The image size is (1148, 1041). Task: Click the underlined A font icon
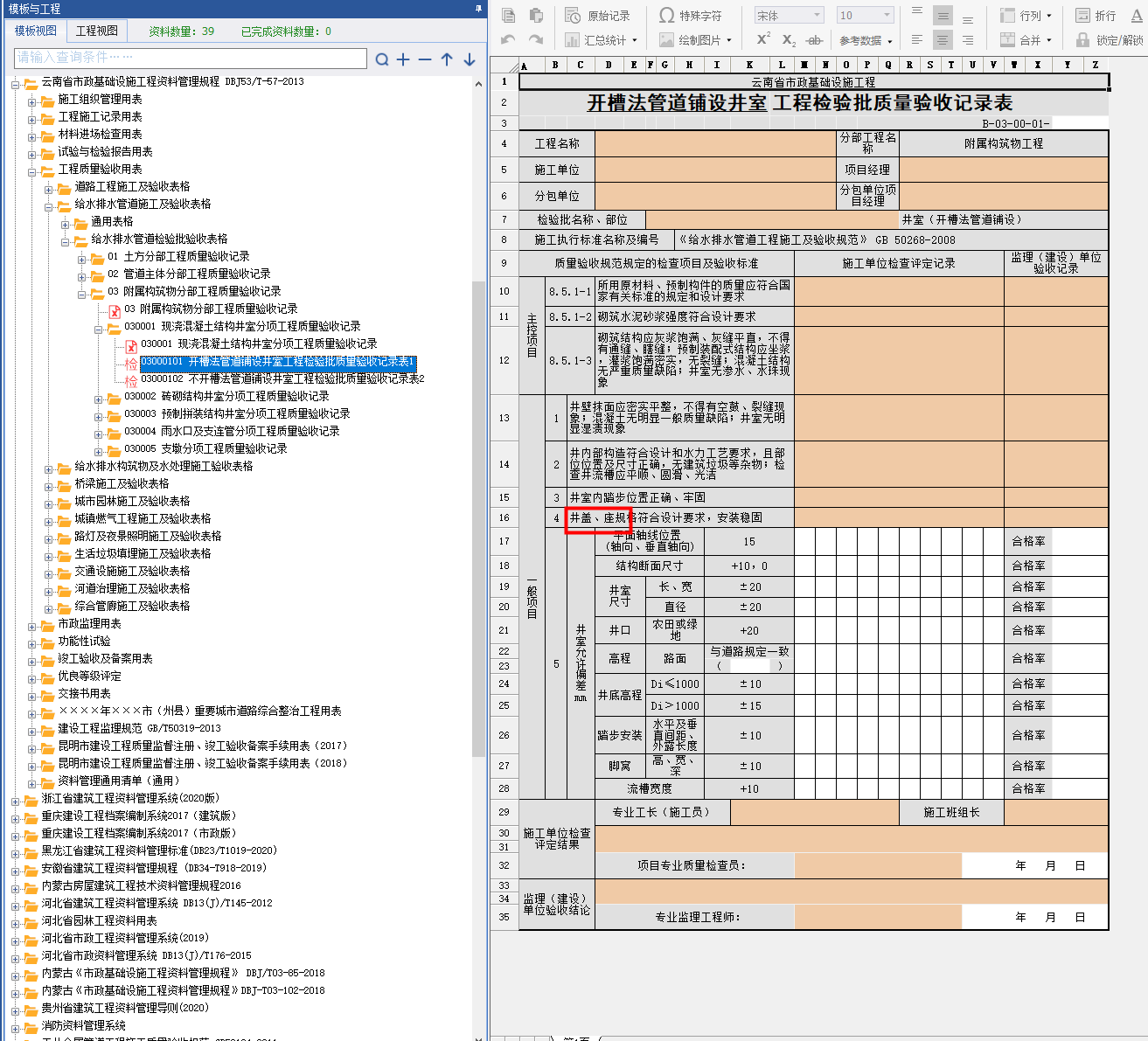(1137, 16)
